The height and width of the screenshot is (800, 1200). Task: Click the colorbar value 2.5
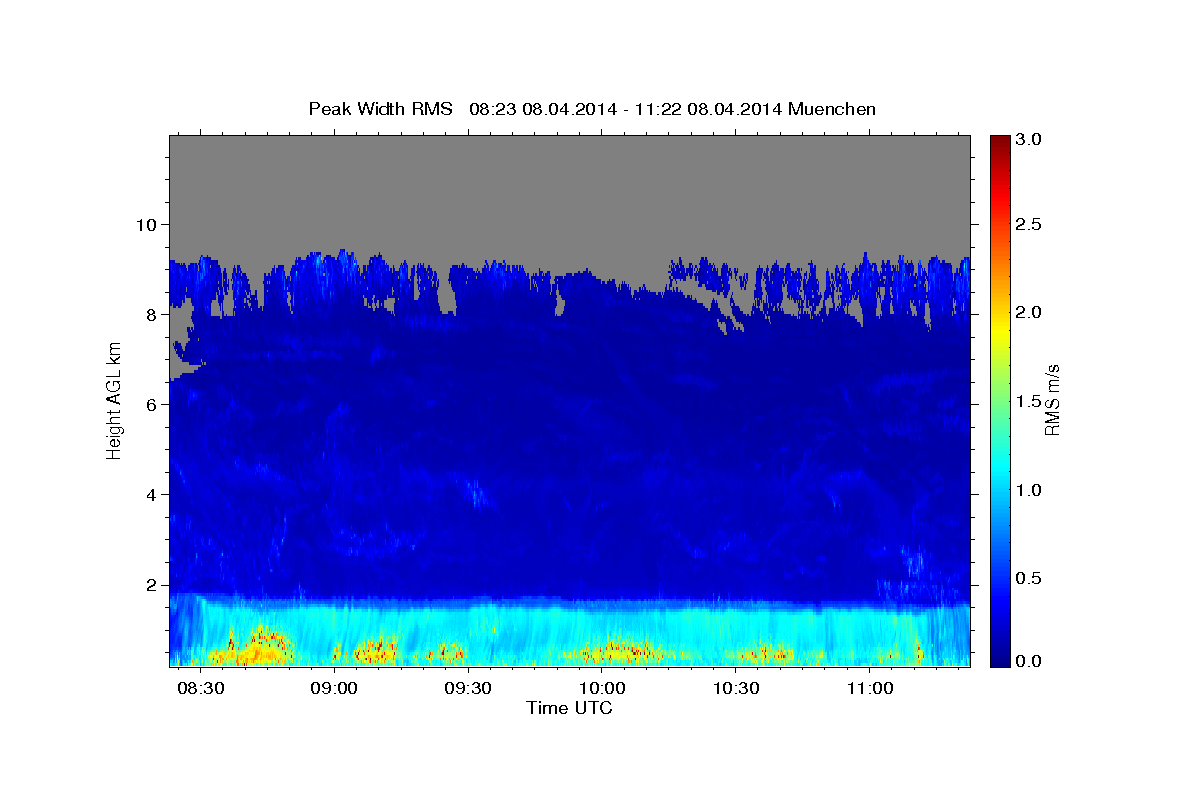pos(1029,224)
